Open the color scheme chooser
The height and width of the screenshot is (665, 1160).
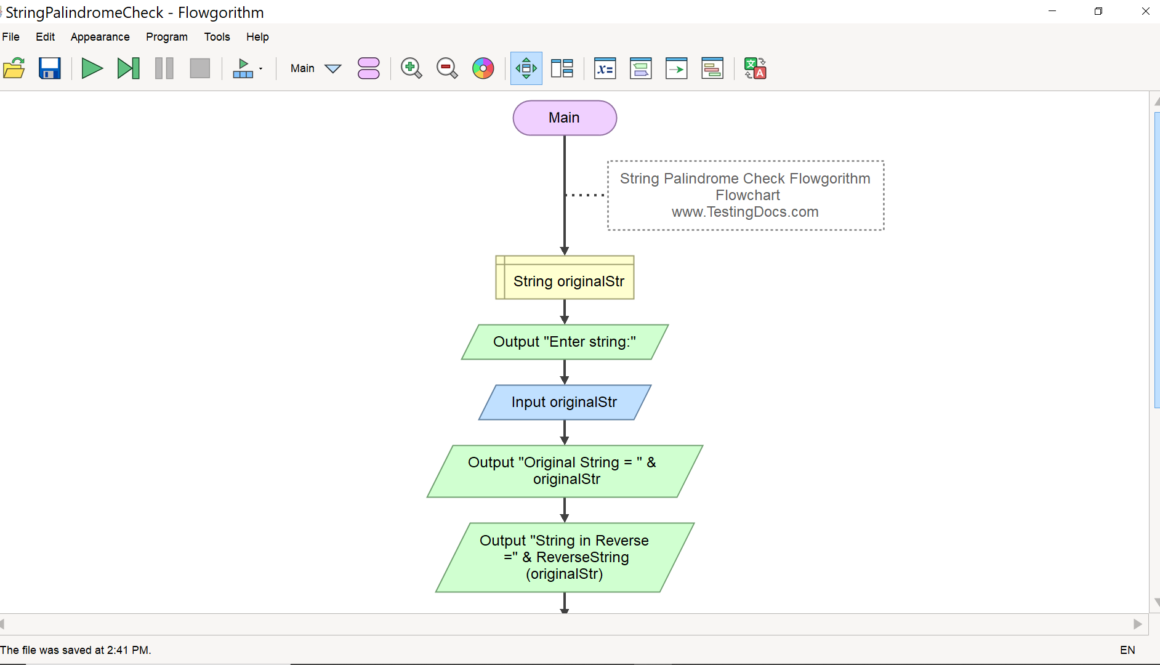tap(483, 69)
